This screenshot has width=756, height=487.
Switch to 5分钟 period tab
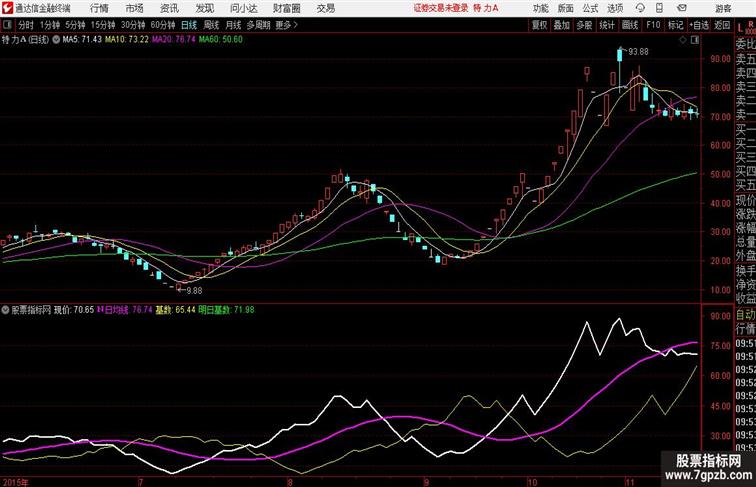75,25
